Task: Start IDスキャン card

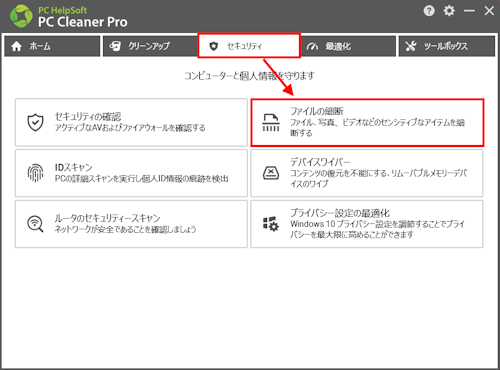Action: point(131,173)
